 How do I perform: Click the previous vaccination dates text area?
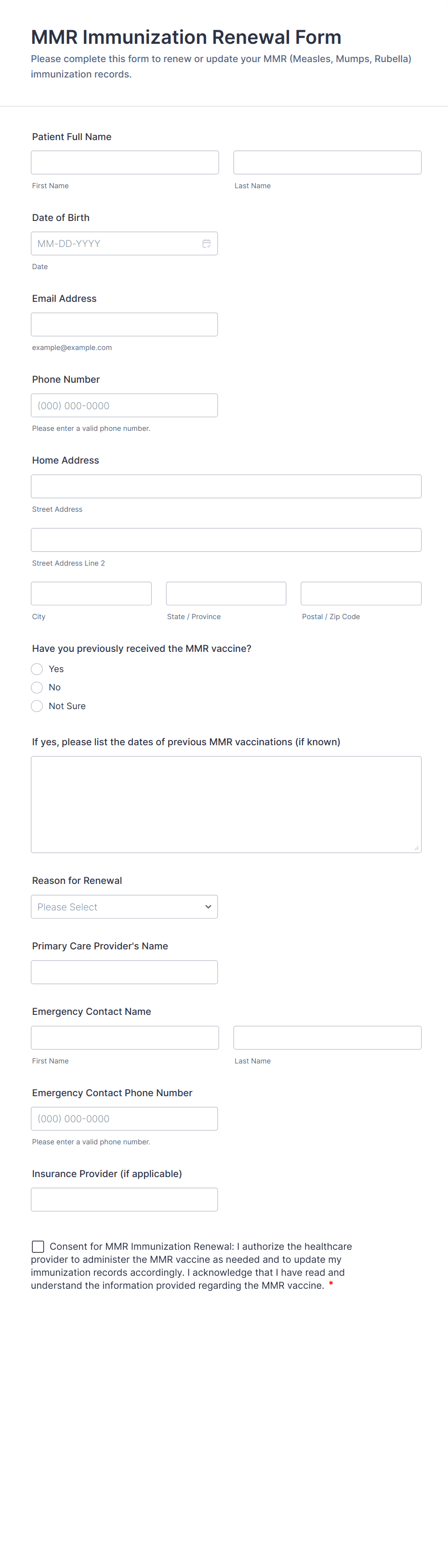tap(226, 804)
